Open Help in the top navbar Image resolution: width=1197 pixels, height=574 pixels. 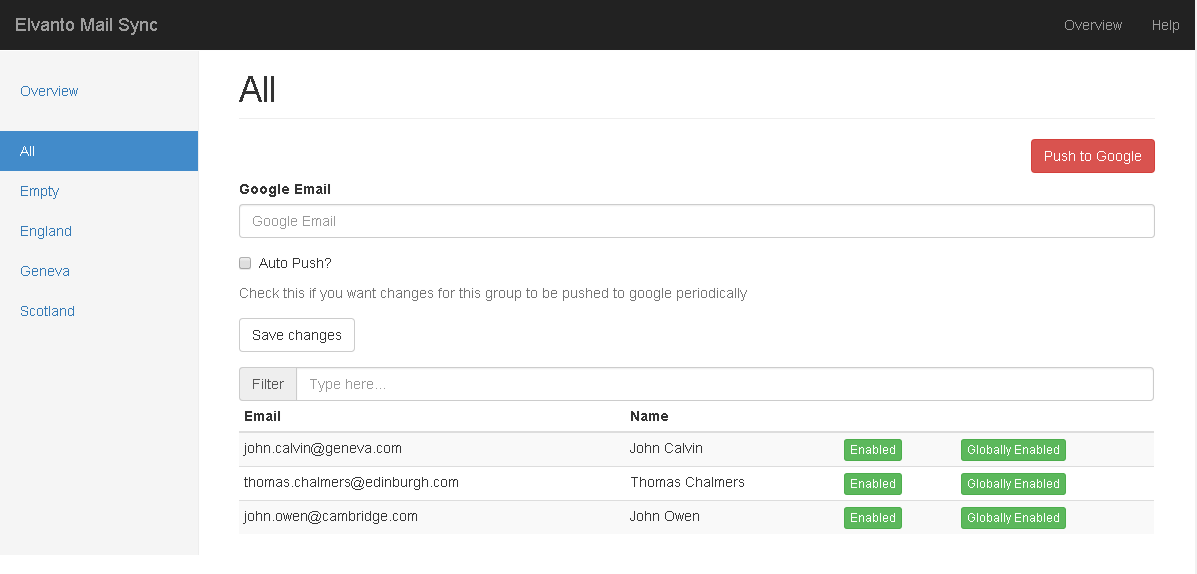[1165, 25]
